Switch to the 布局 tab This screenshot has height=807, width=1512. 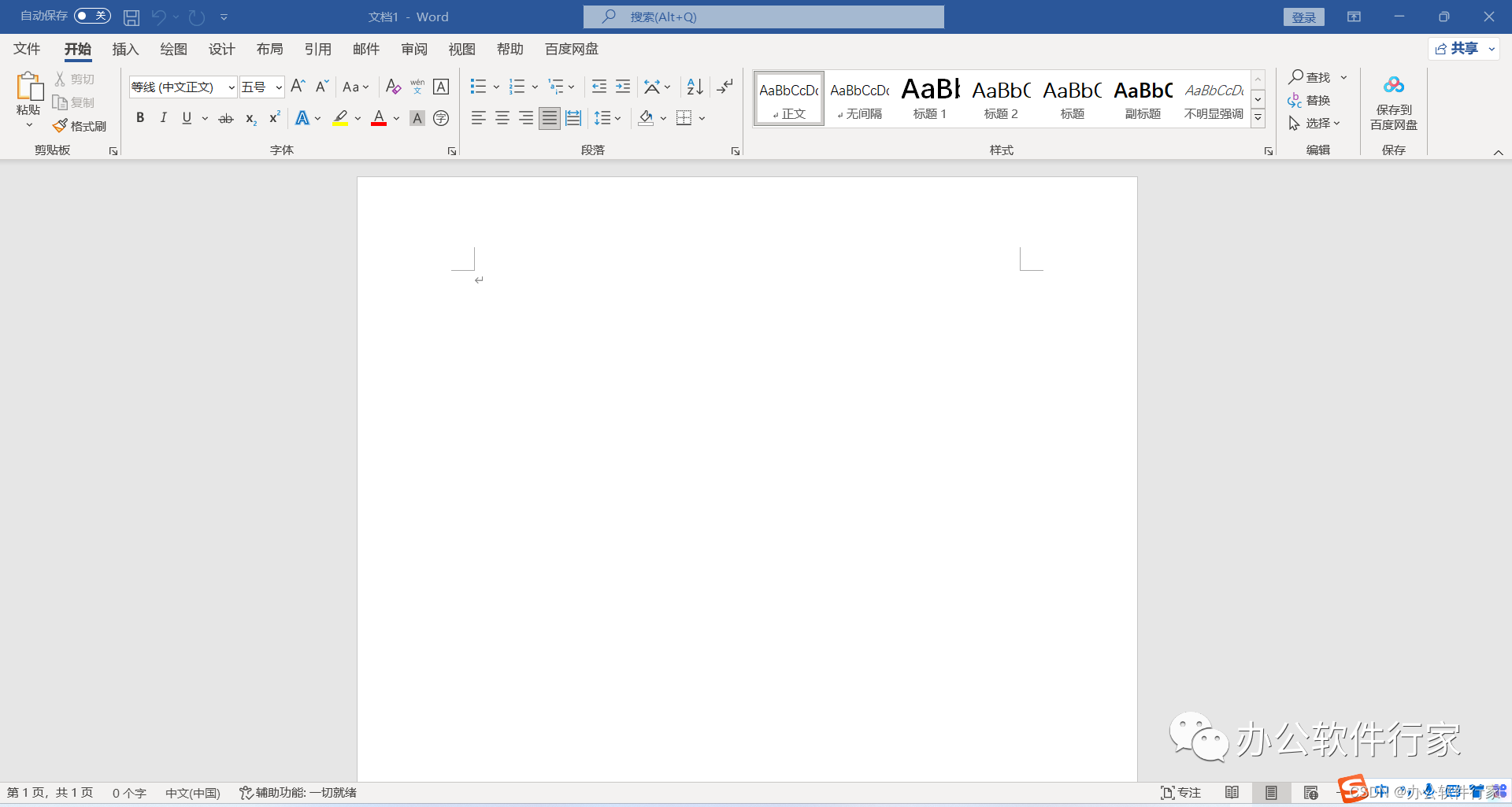269,49
